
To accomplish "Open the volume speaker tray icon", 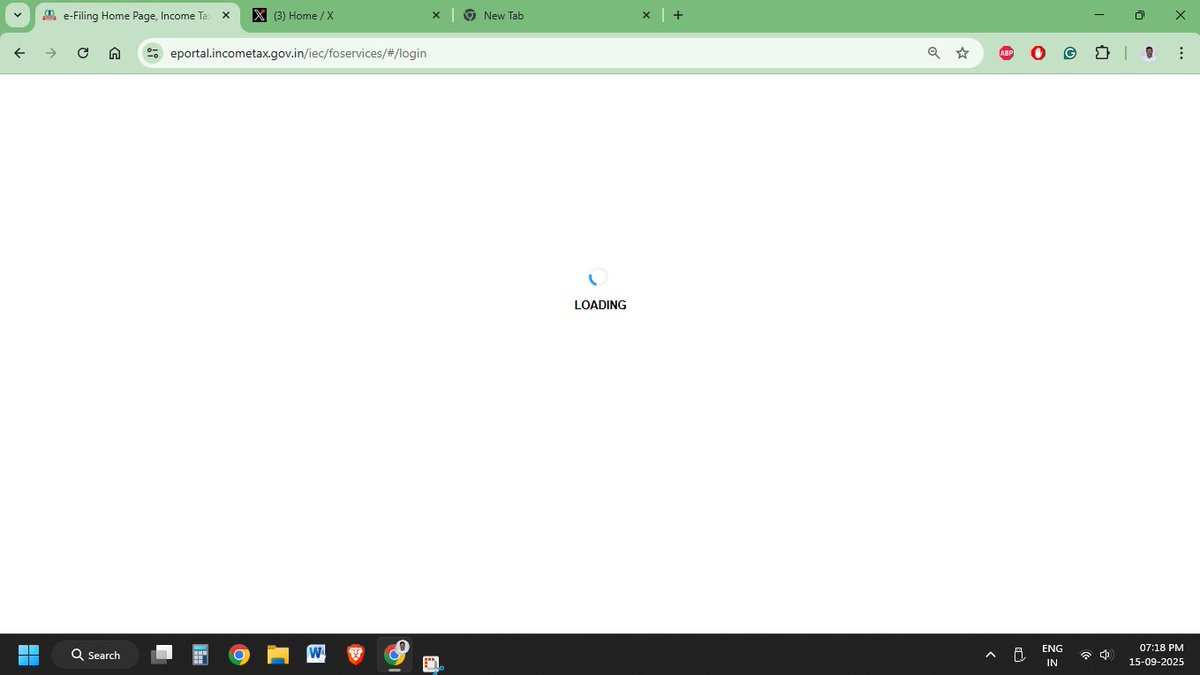I will pos(1106,655).
